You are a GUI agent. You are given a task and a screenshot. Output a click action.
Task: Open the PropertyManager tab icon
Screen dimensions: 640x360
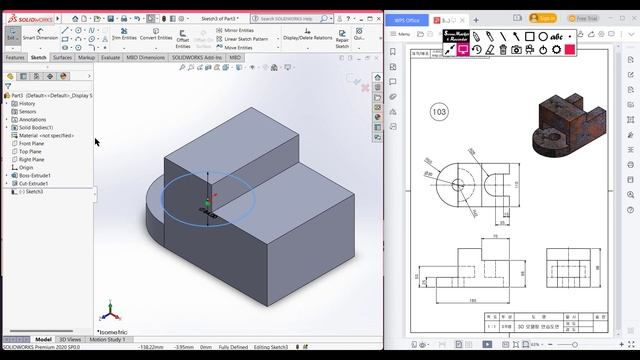coord(23,76)
